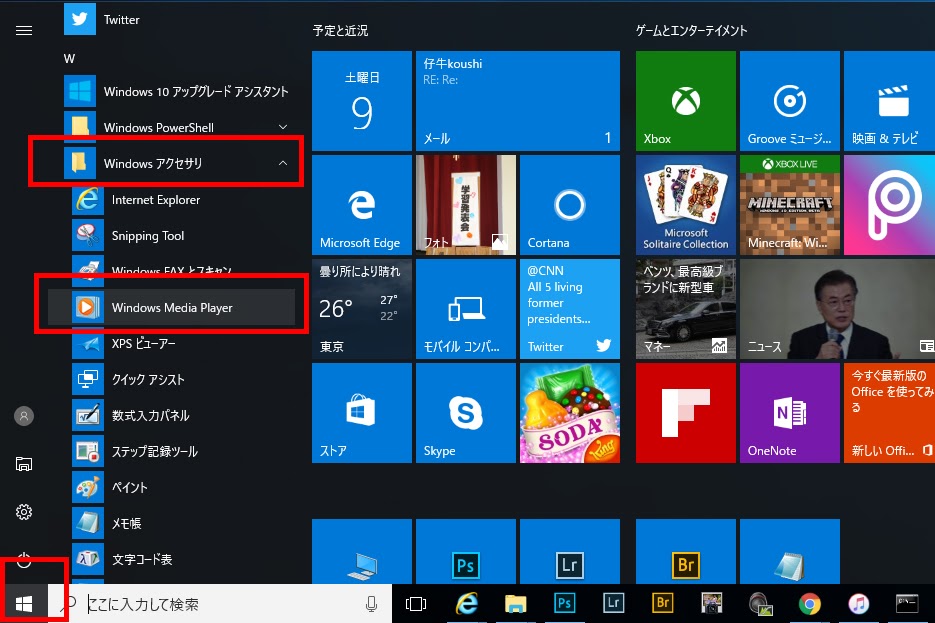Open Bridge on taskbar
The height and width of the screenshot is (623, 935).
click(662, 604)
